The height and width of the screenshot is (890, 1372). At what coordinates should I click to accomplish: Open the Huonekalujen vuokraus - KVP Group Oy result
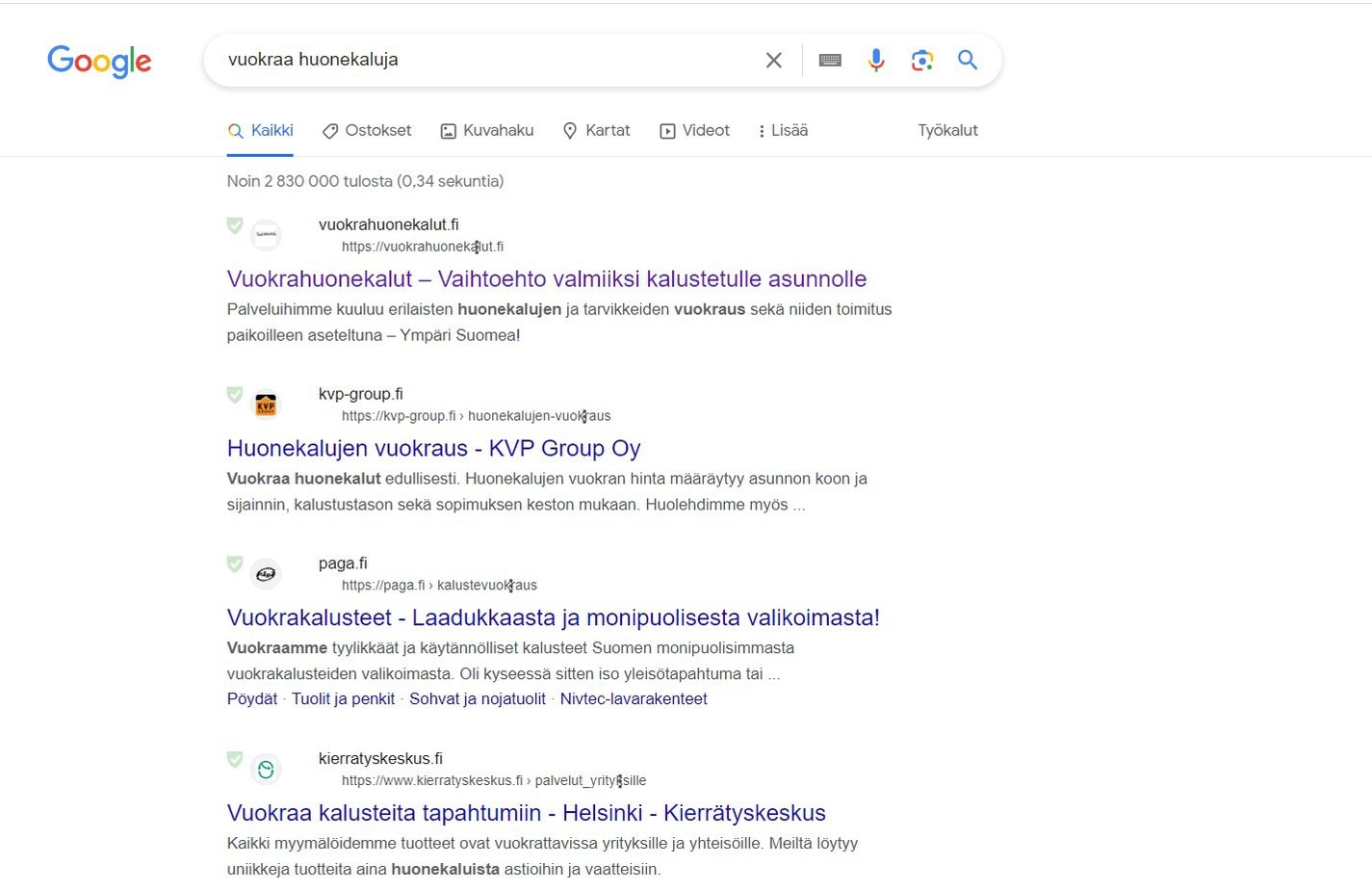[x=433, y=449]
